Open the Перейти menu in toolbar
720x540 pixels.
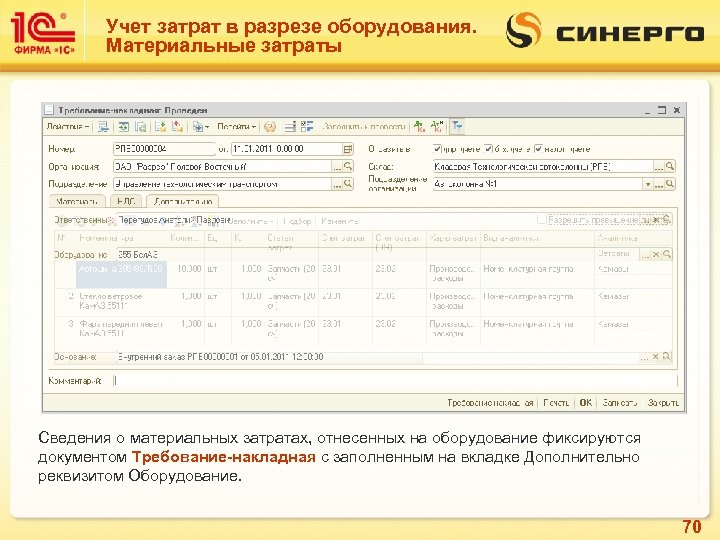[236, 127]
